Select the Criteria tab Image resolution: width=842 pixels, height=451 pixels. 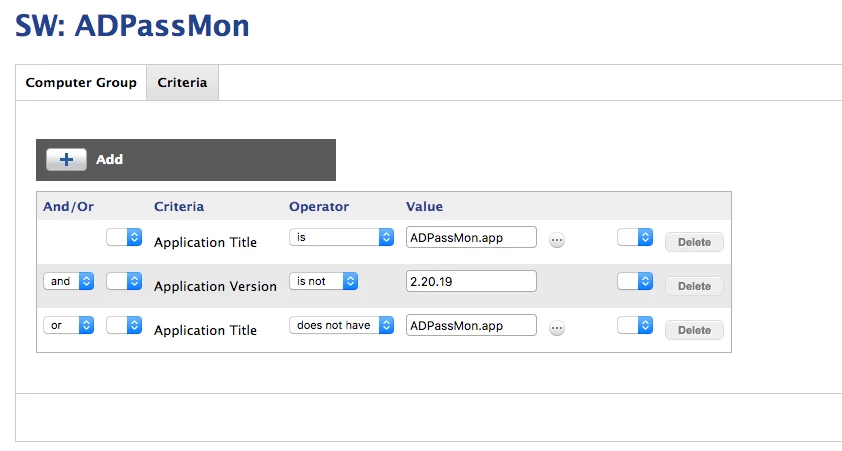(182, 83)
